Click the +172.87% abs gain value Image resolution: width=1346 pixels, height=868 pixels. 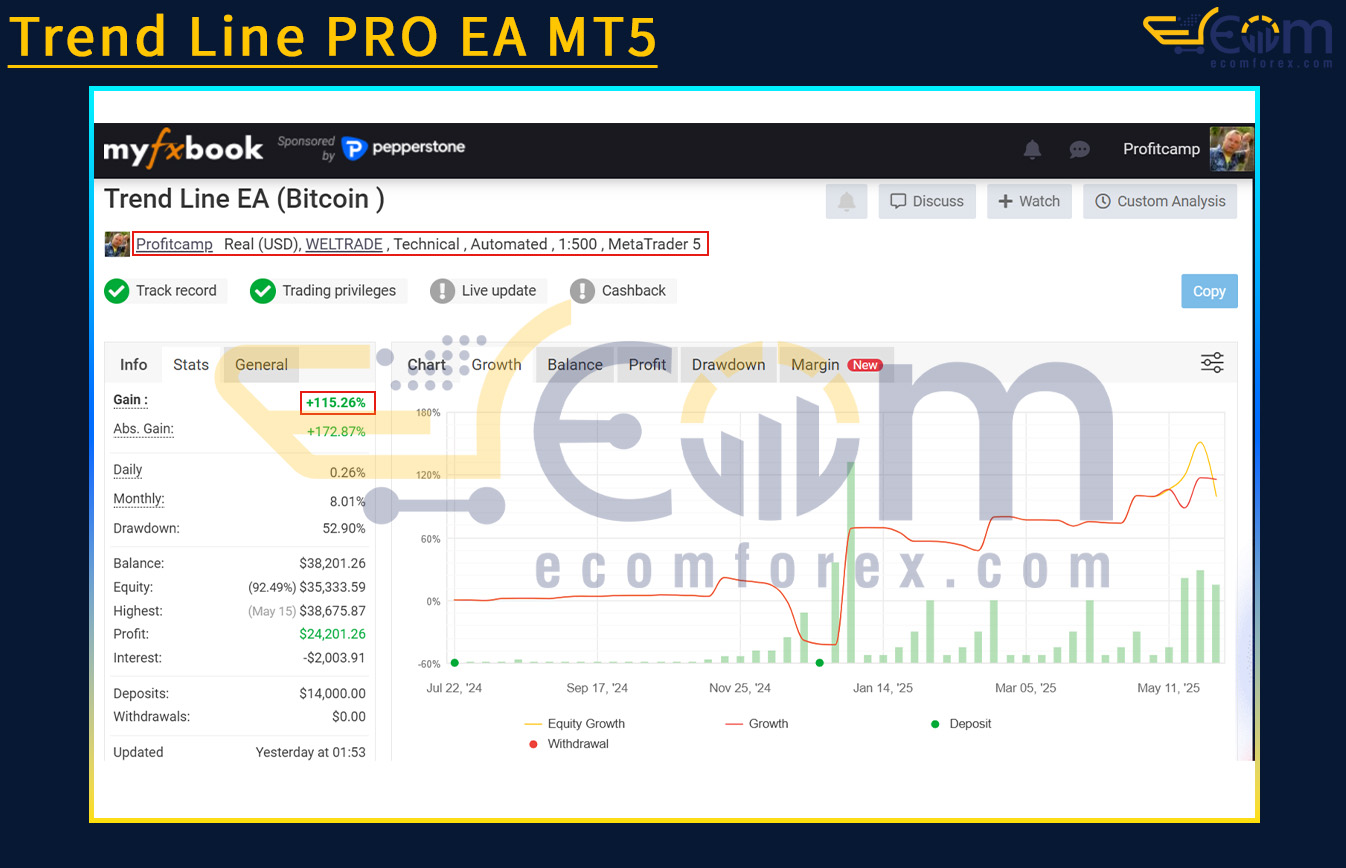[336, 432]
